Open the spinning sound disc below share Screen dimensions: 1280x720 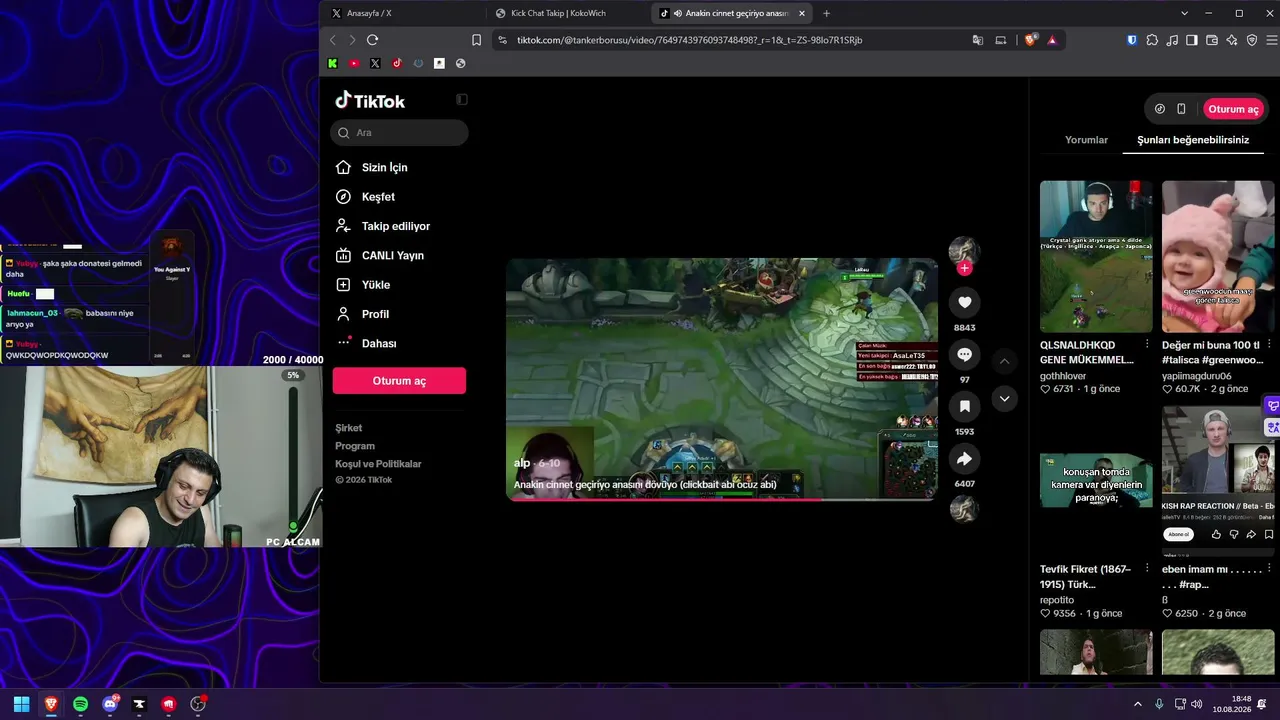pos(964,509)
